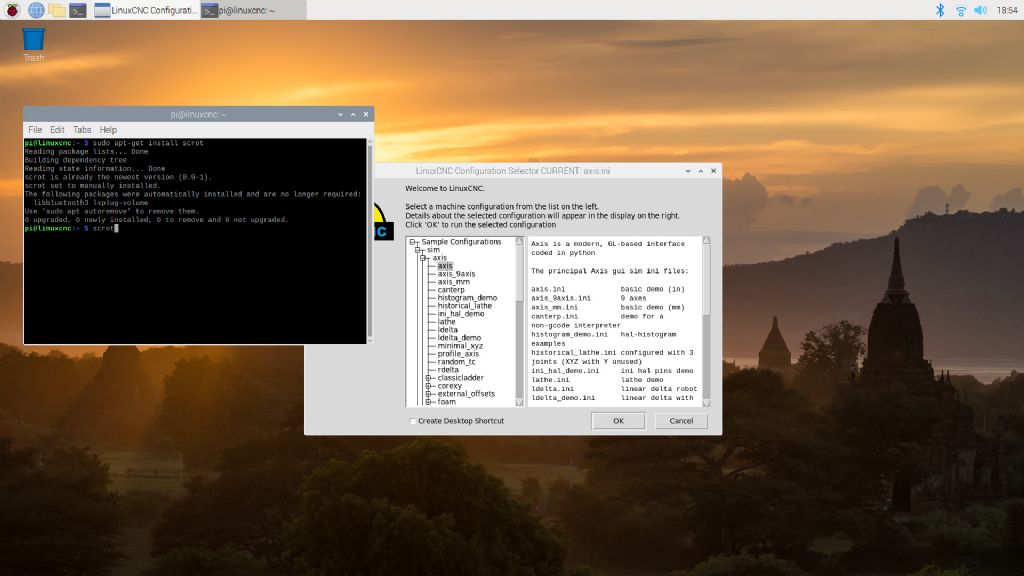Open the terminal Edit menu

(x=57, y=130)
